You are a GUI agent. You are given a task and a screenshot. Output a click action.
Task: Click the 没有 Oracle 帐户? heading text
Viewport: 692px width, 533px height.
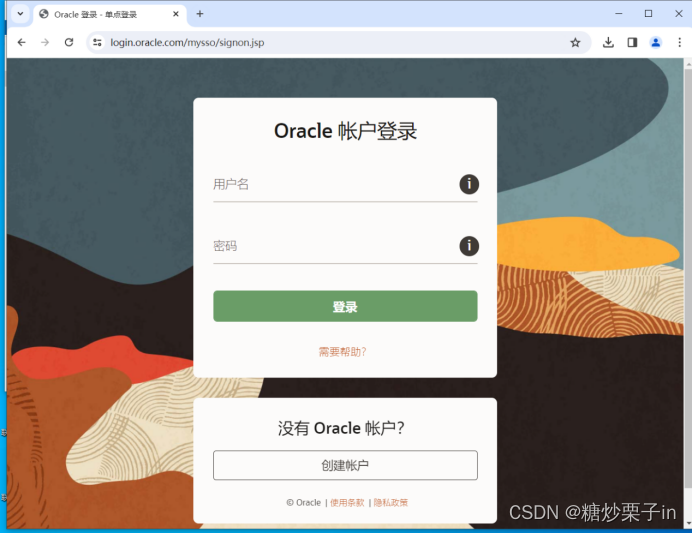tap(341, 428)
